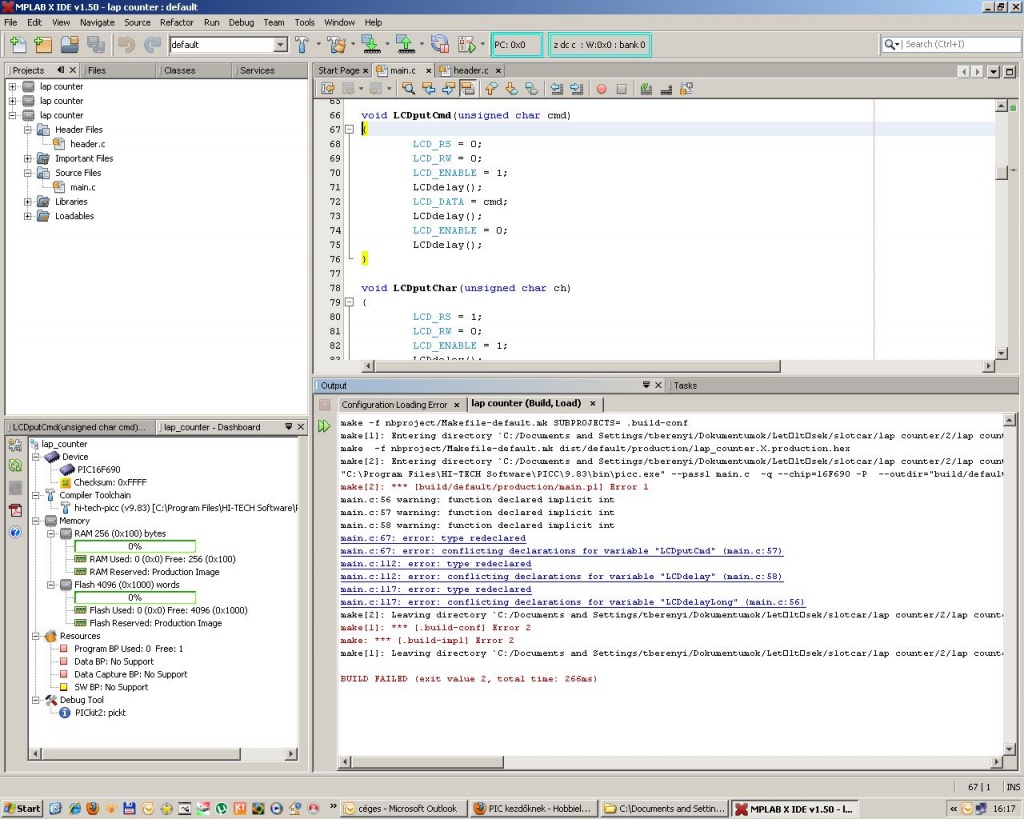Click the blue Dashboard help icon
1024x819 pixels.
[x=15, y=532]
